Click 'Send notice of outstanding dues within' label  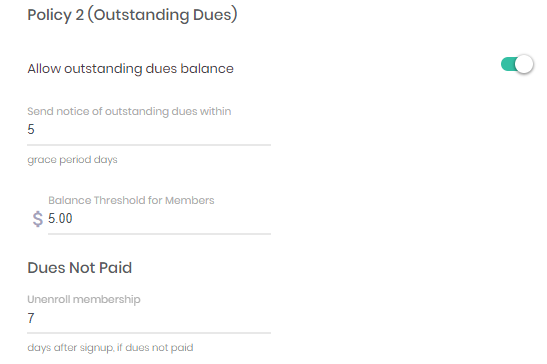[129, 111]
